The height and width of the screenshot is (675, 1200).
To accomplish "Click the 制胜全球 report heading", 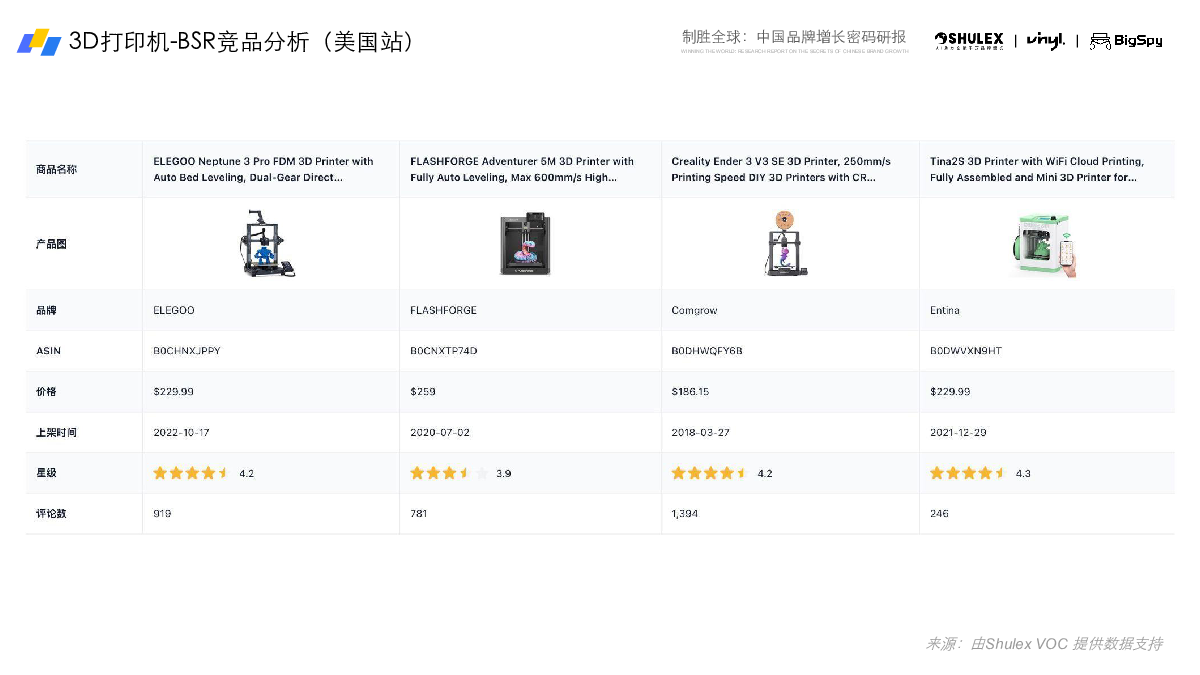I will click(x=794, y=37).
